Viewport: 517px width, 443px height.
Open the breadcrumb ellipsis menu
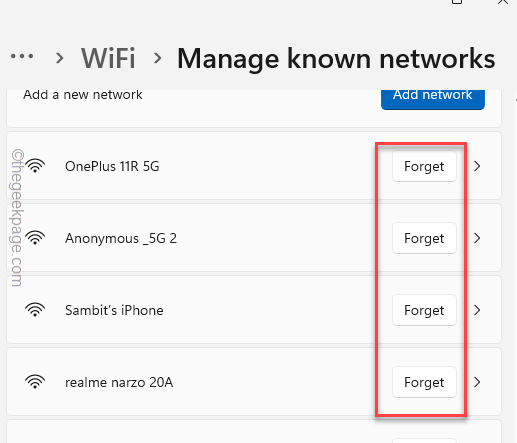point(22,56)
